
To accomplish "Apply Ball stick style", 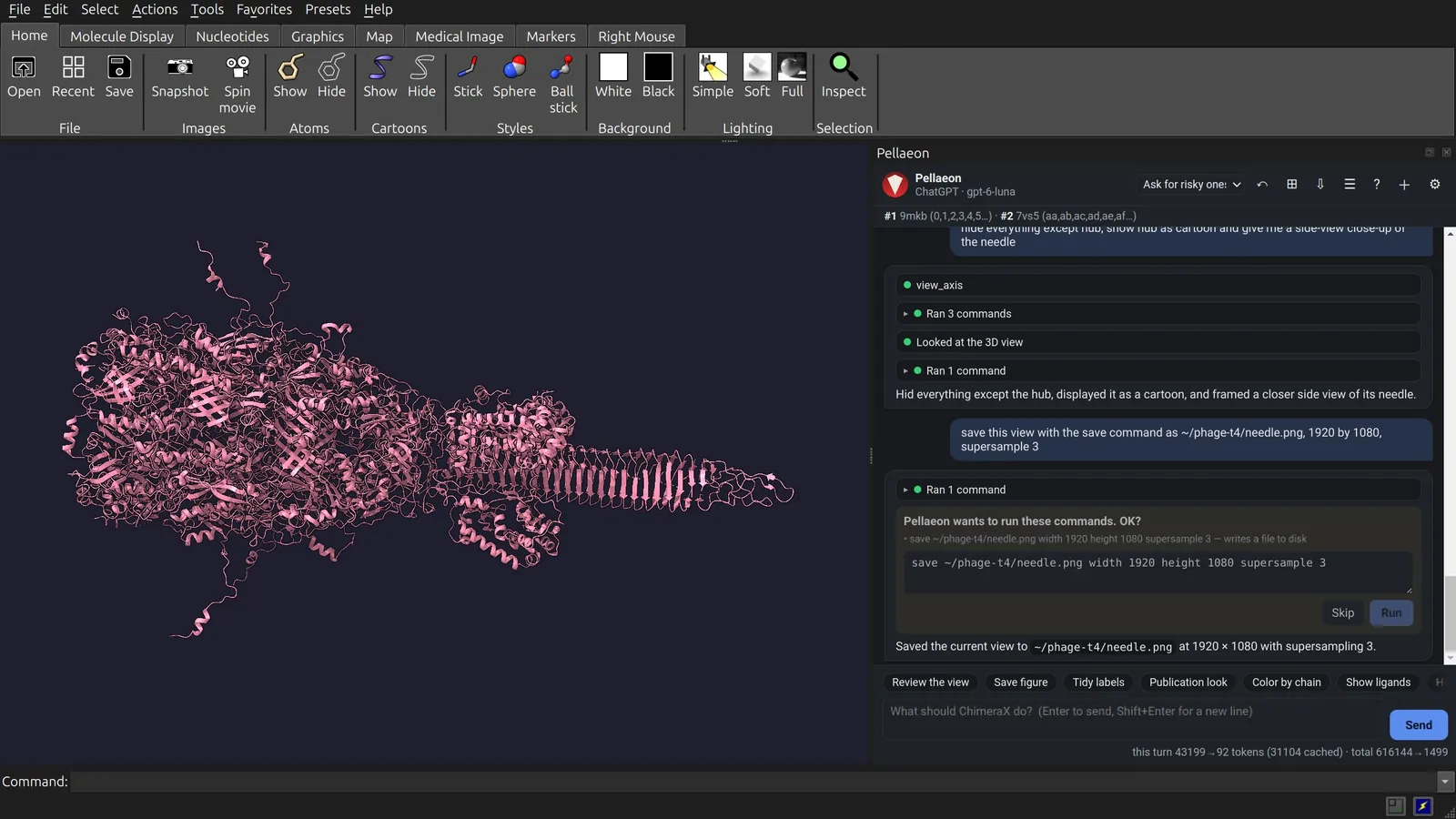I will click(562, 85).
